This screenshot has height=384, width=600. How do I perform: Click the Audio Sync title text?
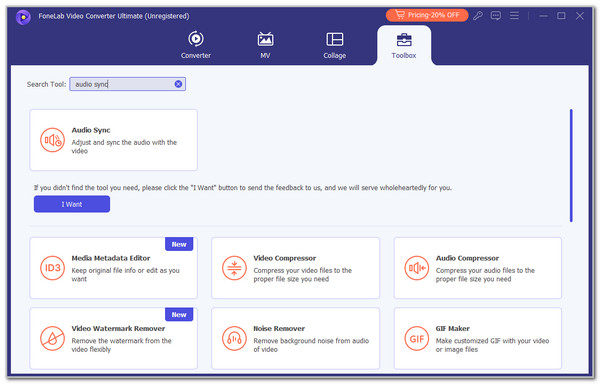[x=91, y=130]
